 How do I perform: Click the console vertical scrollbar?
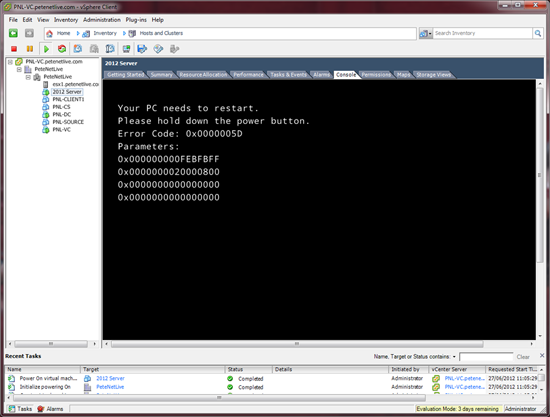(x=539, y=175)
